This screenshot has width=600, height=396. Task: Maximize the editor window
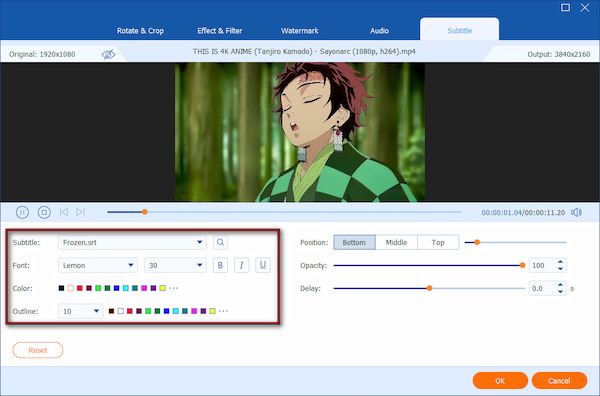(x=565, y=7)
